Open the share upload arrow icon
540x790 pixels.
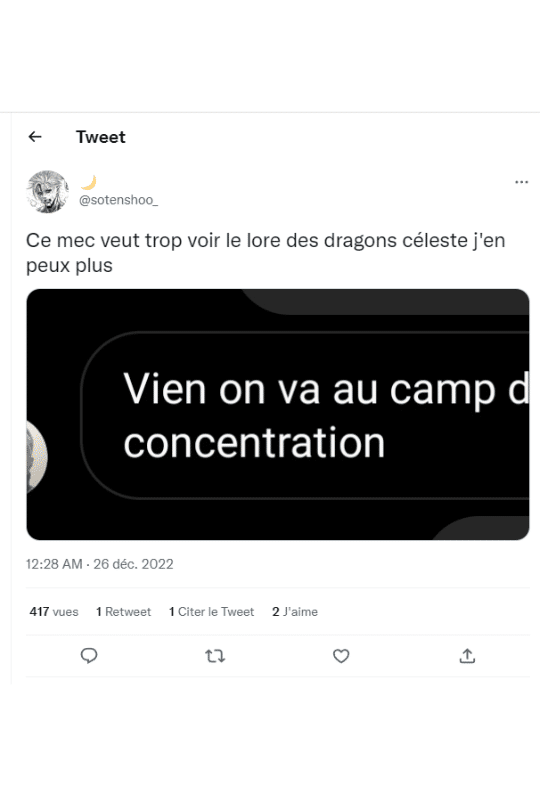pyautogui.click(x=467, y=655)
